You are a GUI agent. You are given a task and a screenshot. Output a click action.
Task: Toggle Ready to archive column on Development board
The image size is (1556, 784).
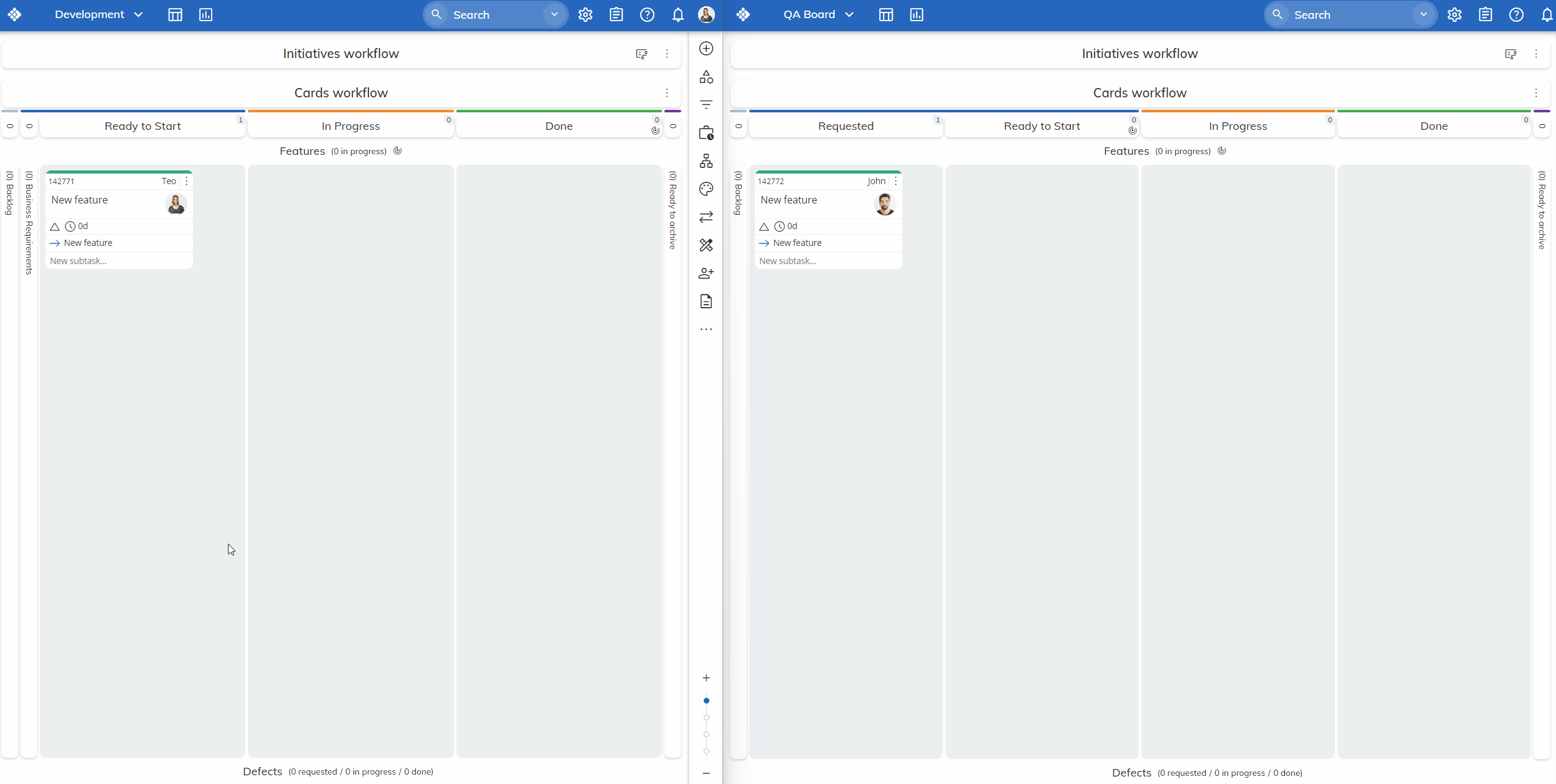click(673, 126)
